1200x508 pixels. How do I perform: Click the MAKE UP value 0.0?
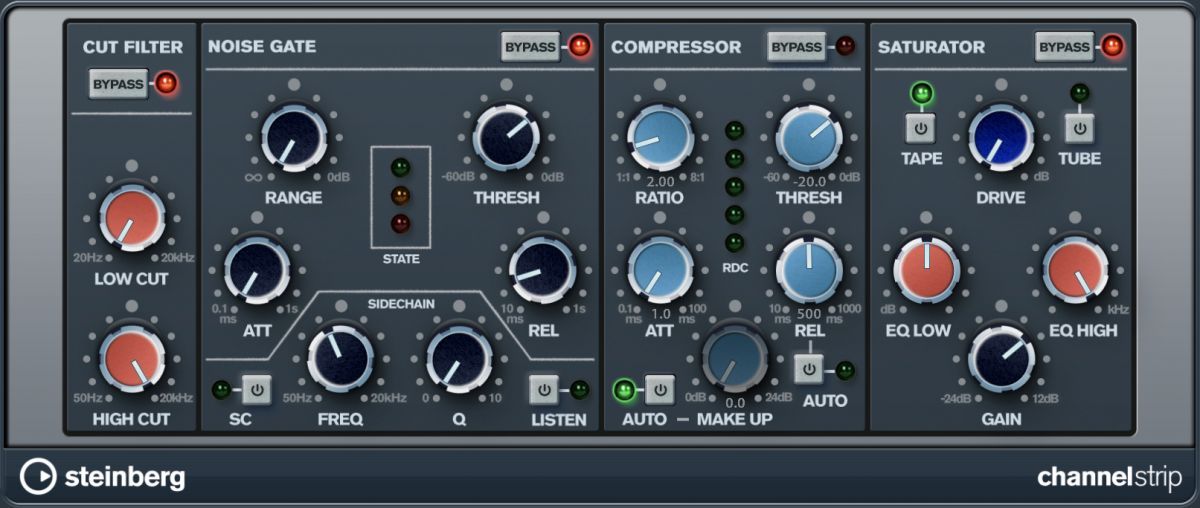coord(735,402)
